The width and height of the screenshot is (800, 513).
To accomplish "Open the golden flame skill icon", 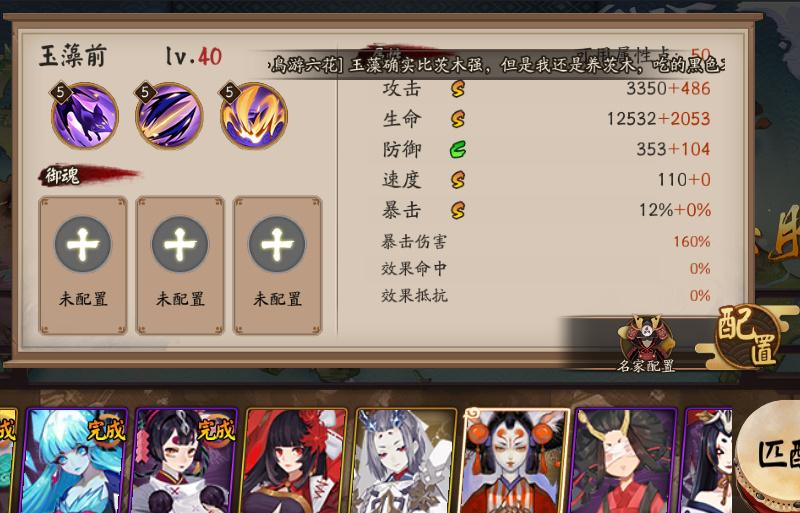I will pos(254,116).
